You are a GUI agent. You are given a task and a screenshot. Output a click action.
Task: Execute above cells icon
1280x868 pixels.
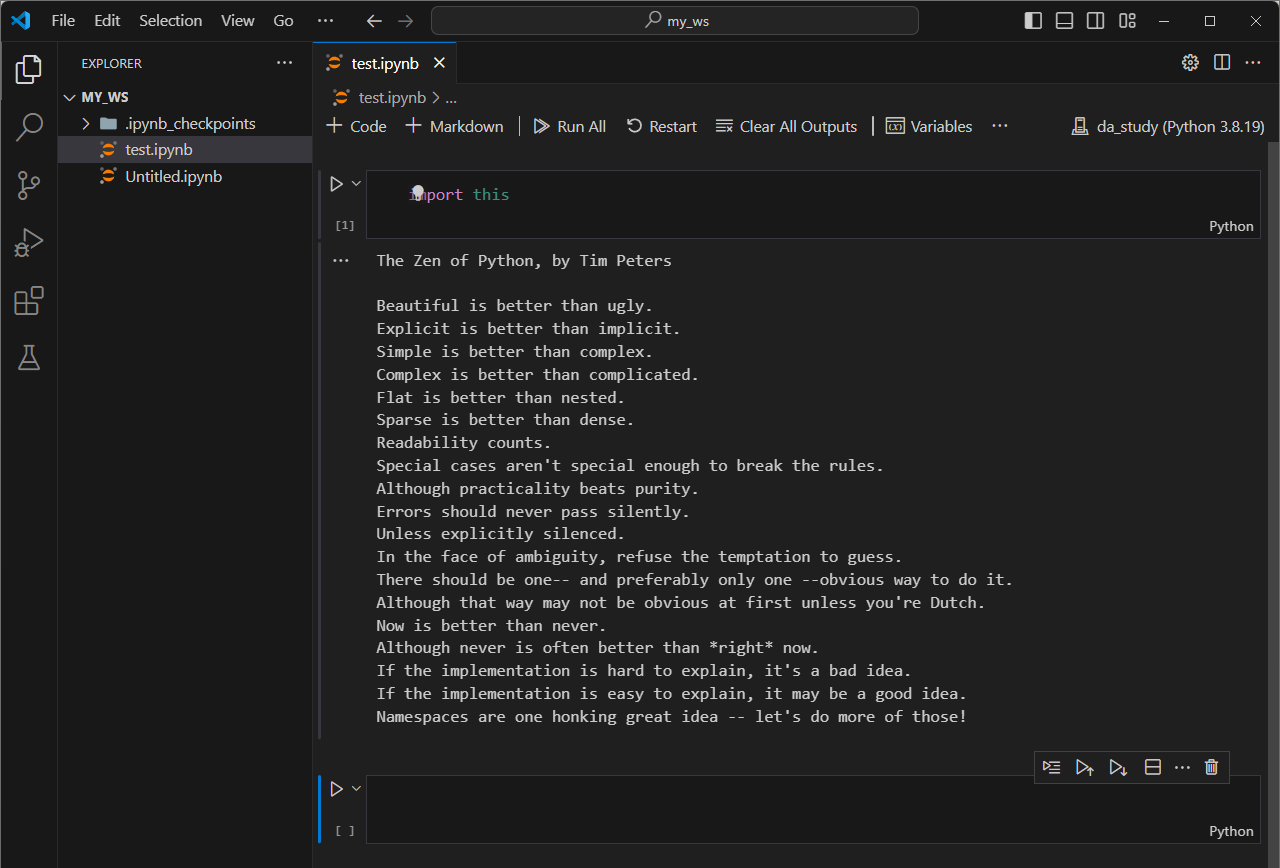[x=1084, y=767]
